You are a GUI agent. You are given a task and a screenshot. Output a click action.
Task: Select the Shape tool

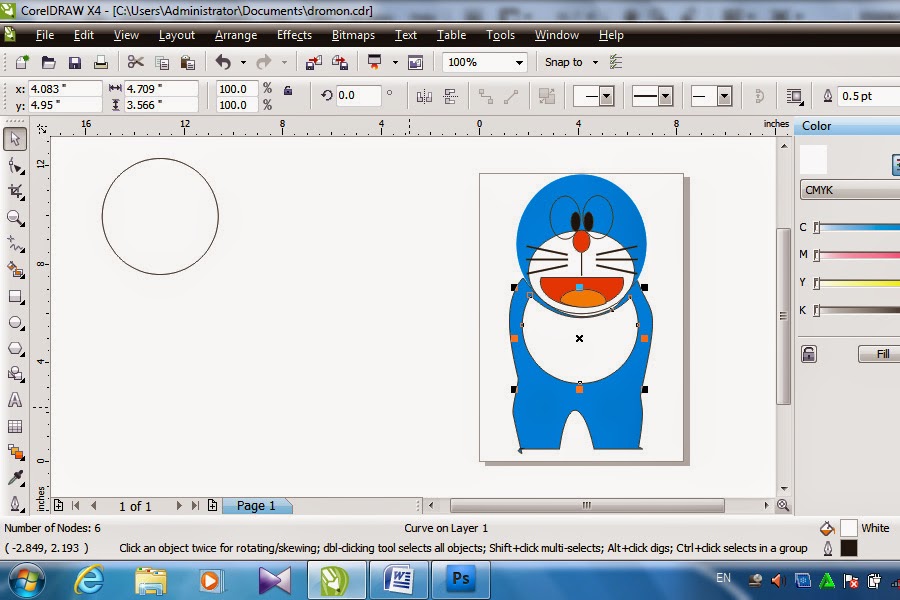point(15,166)
